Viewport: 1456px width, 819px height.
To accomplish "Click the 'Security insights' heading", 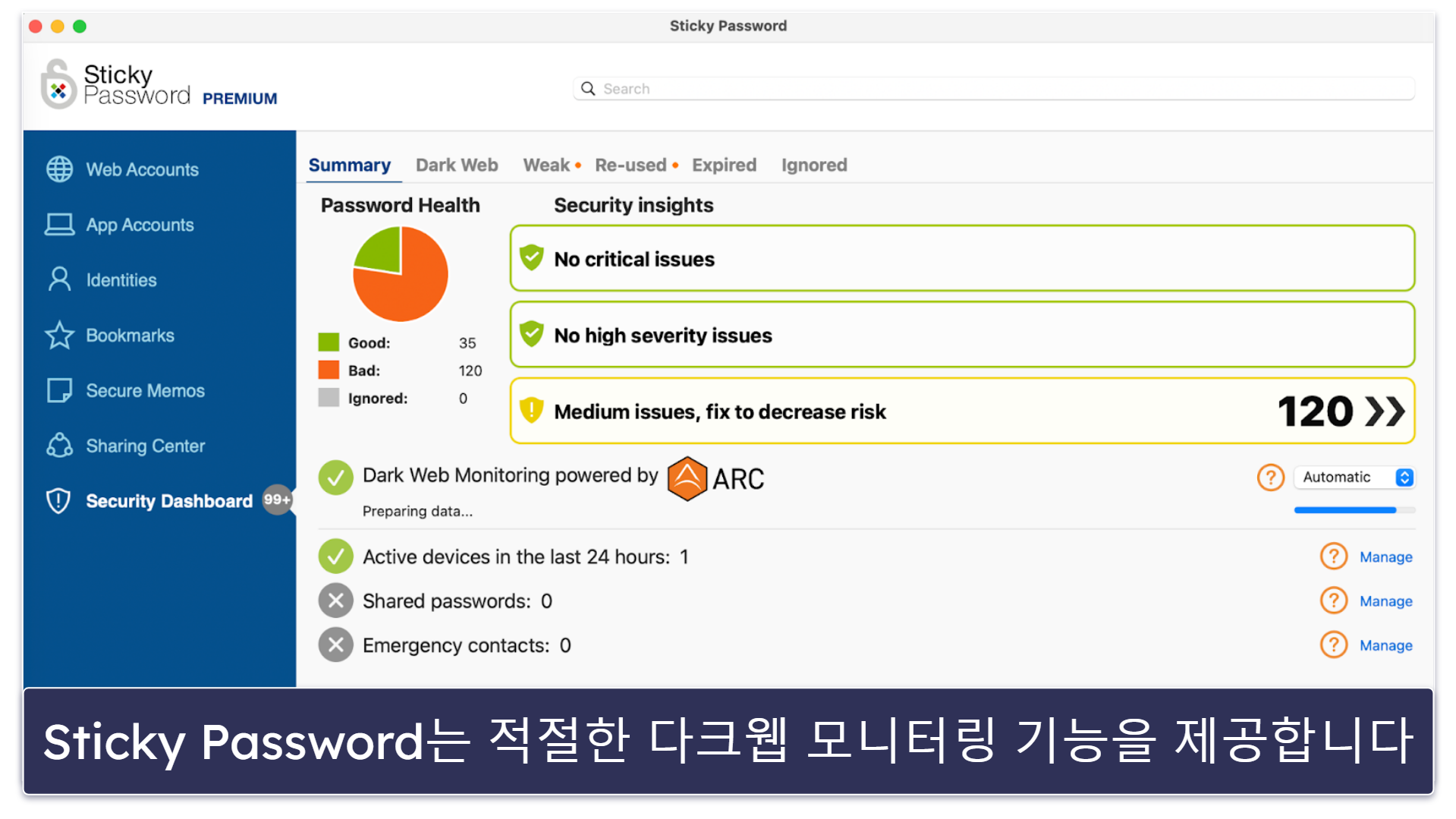I will (634, 206).
